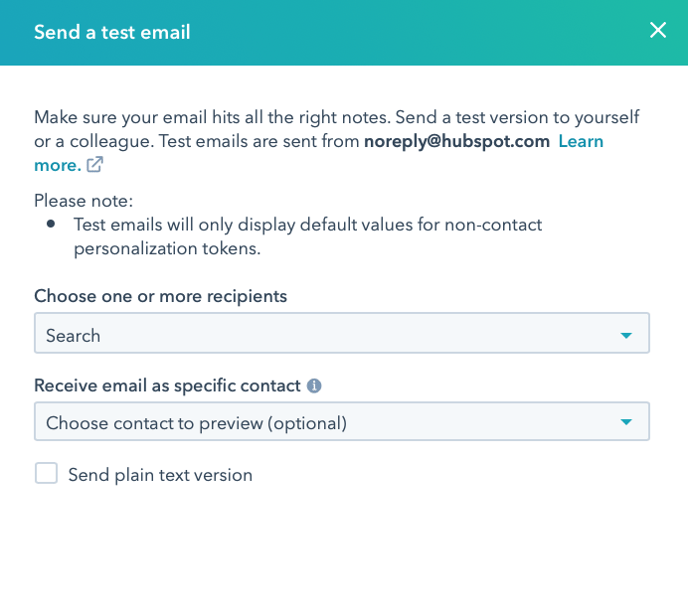Click info icon beside Receive email as specific contact

(314, 386)
